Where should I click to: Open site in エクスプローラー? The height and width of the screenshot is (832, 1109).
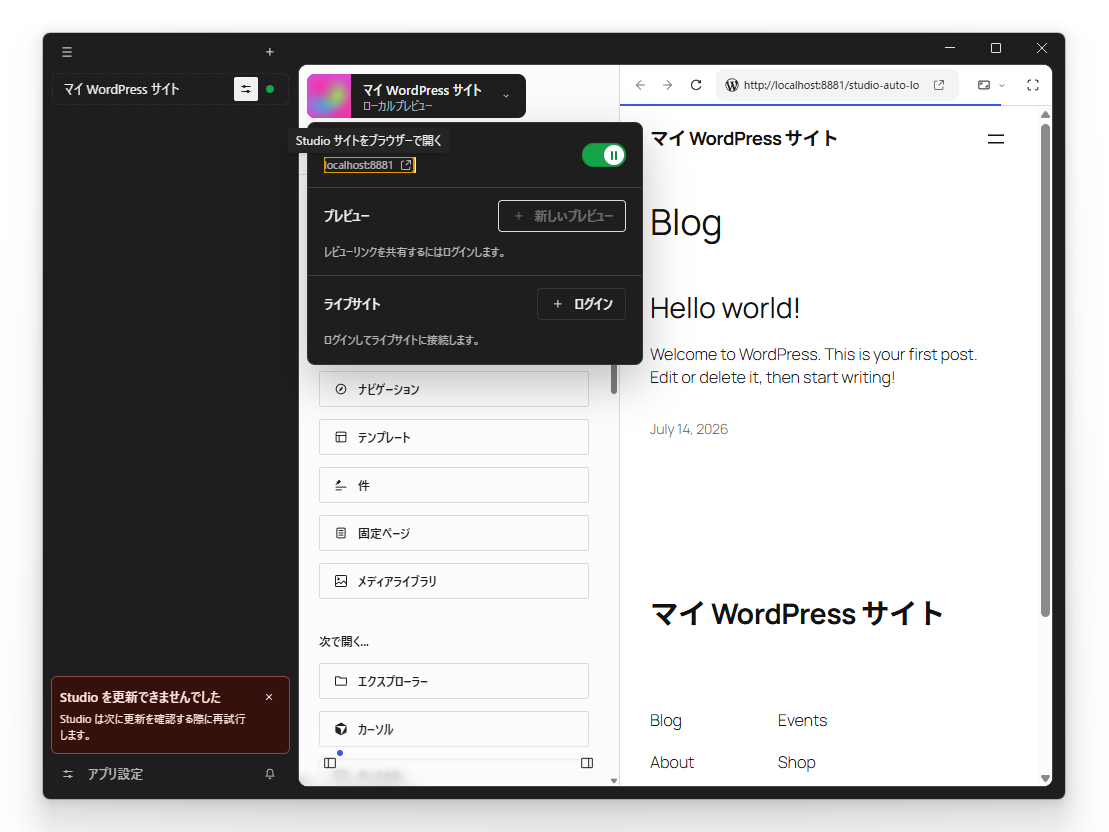tap(453, 681)
